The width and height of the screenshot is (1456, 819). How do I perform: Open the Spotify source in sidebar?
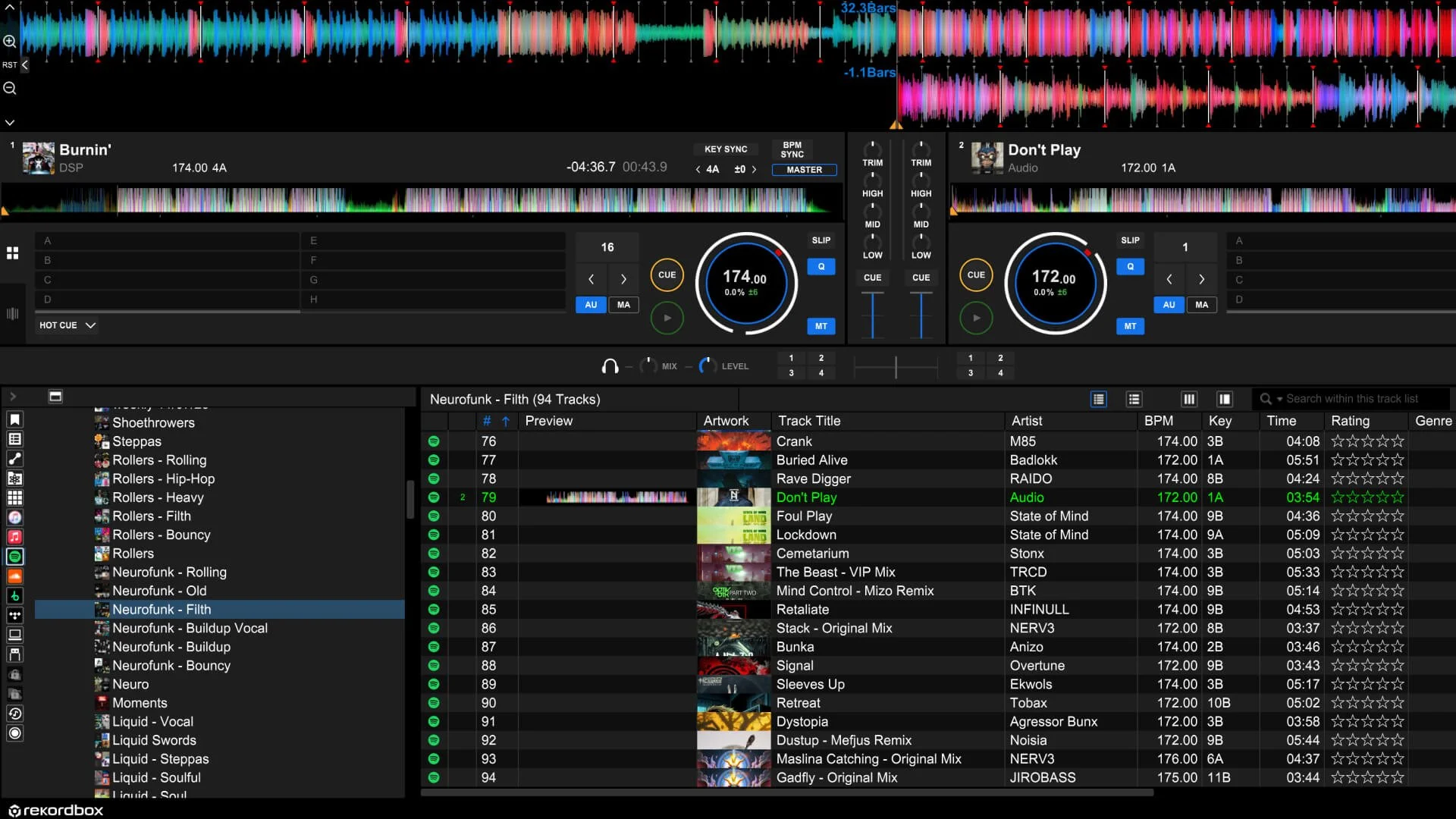pyautogui.click(x=14, y=557)
